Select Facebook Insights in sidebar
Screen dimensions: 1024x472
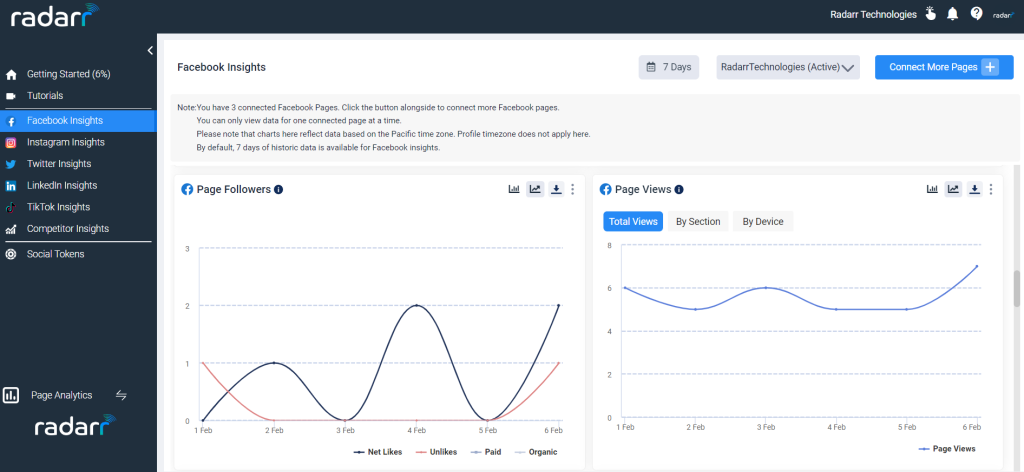click(x=78, y=121)
